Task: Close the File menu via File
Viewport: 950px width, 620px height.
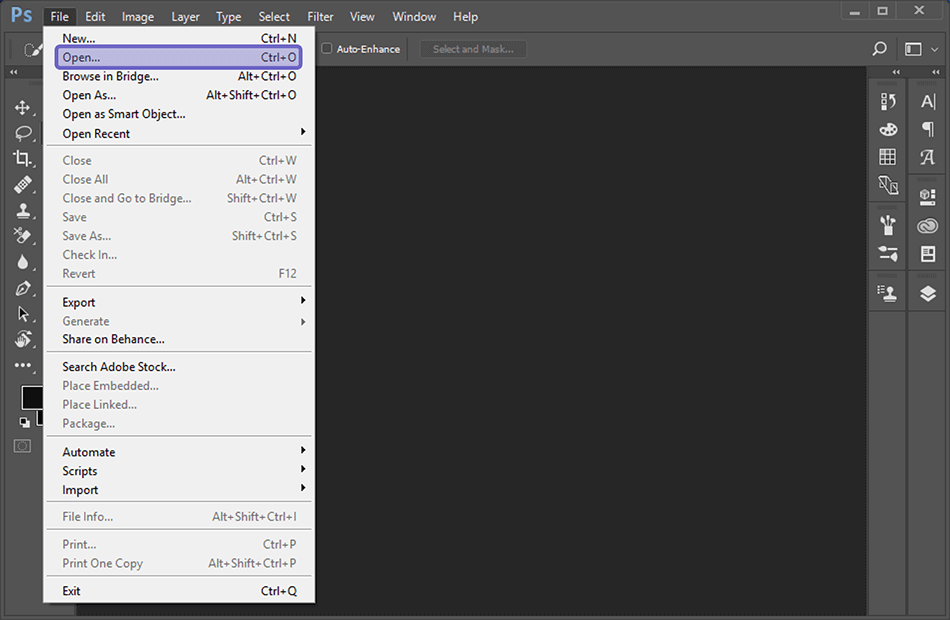Action: click(59, 16)
